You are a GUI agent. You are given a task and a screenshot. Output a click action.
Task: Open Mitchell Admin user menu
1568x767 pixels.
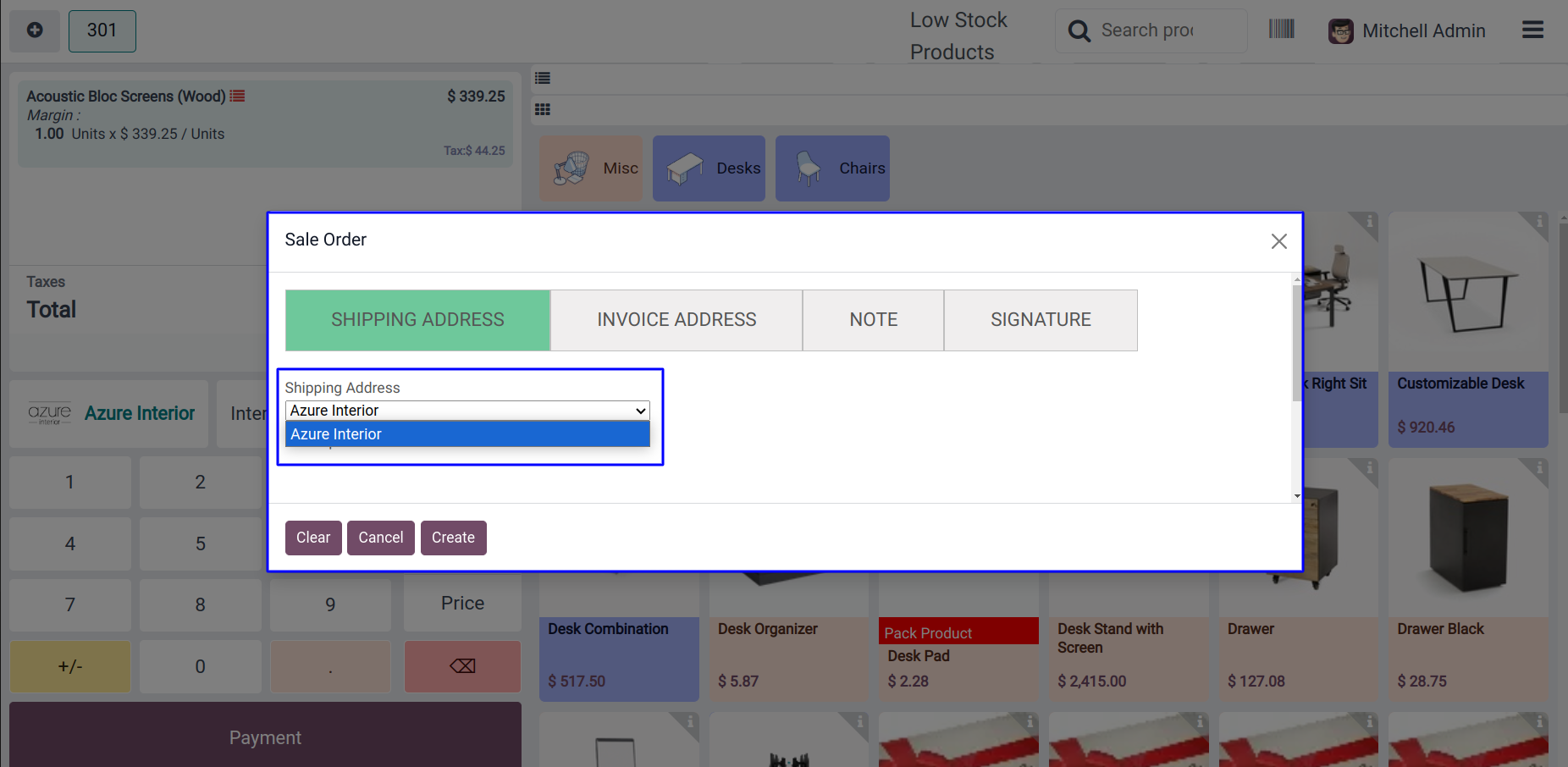(x=1407, y=31)
